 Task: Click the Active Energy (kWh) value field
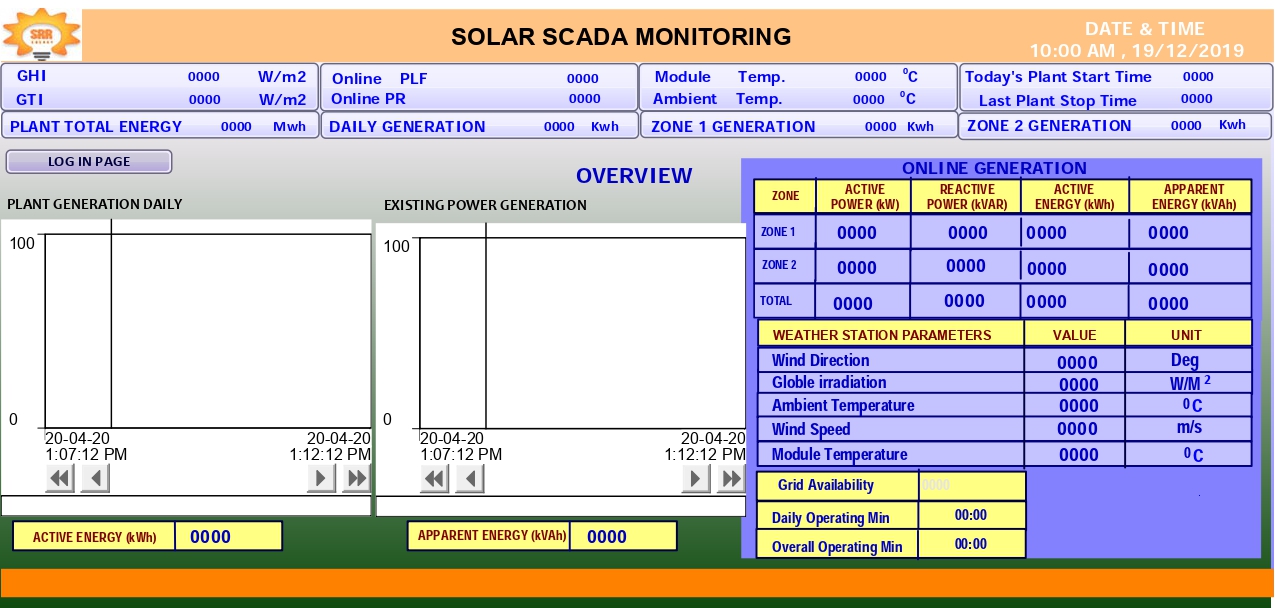tap(228, 537)
